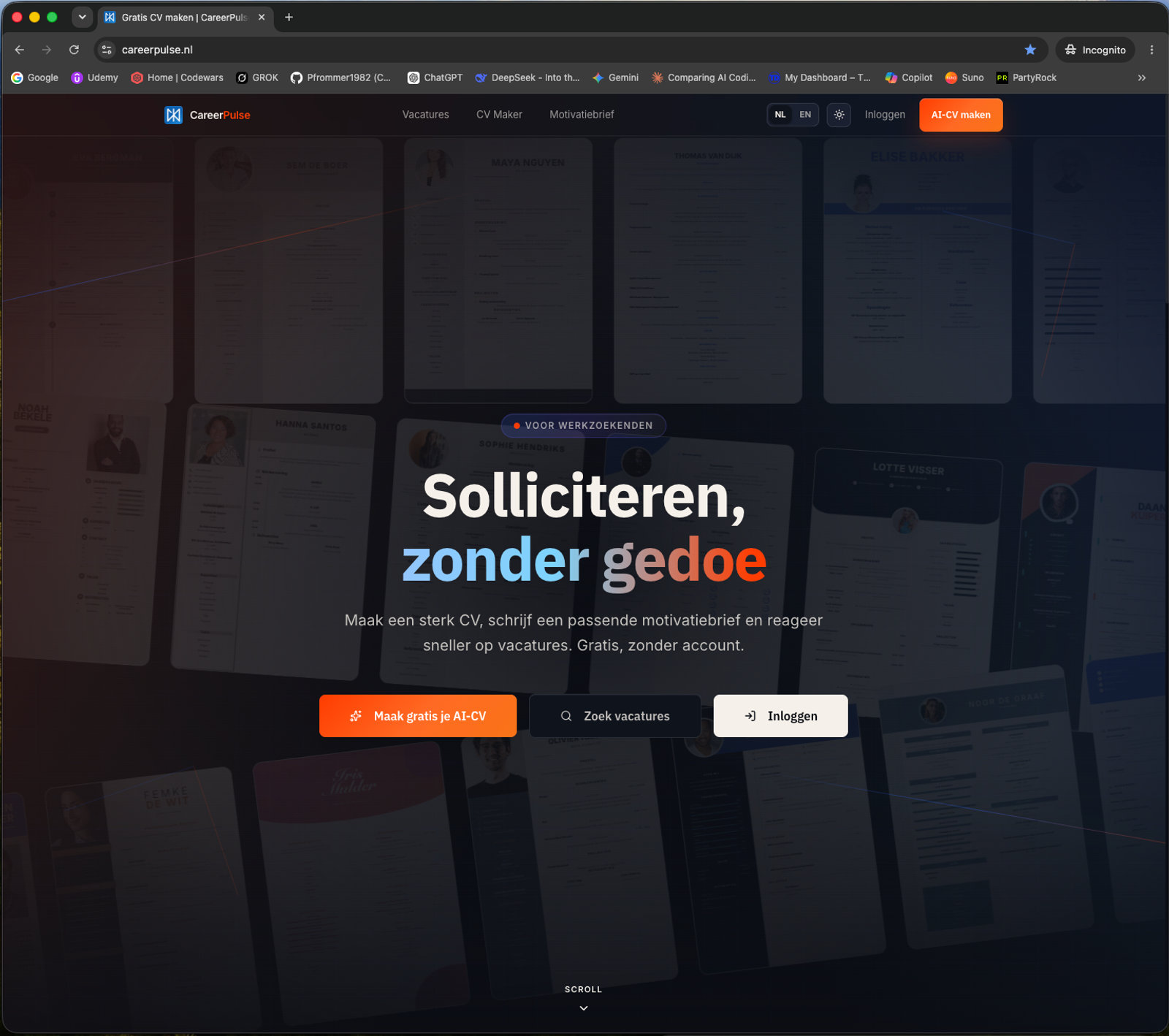Open the ChatGPT bookmark
This screenshot has height=1036, width=1169.
click(435, 77)
